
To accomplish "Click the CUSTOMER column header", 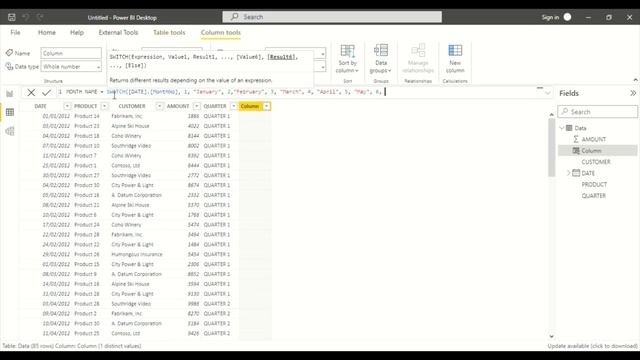I will coord(132,106).
